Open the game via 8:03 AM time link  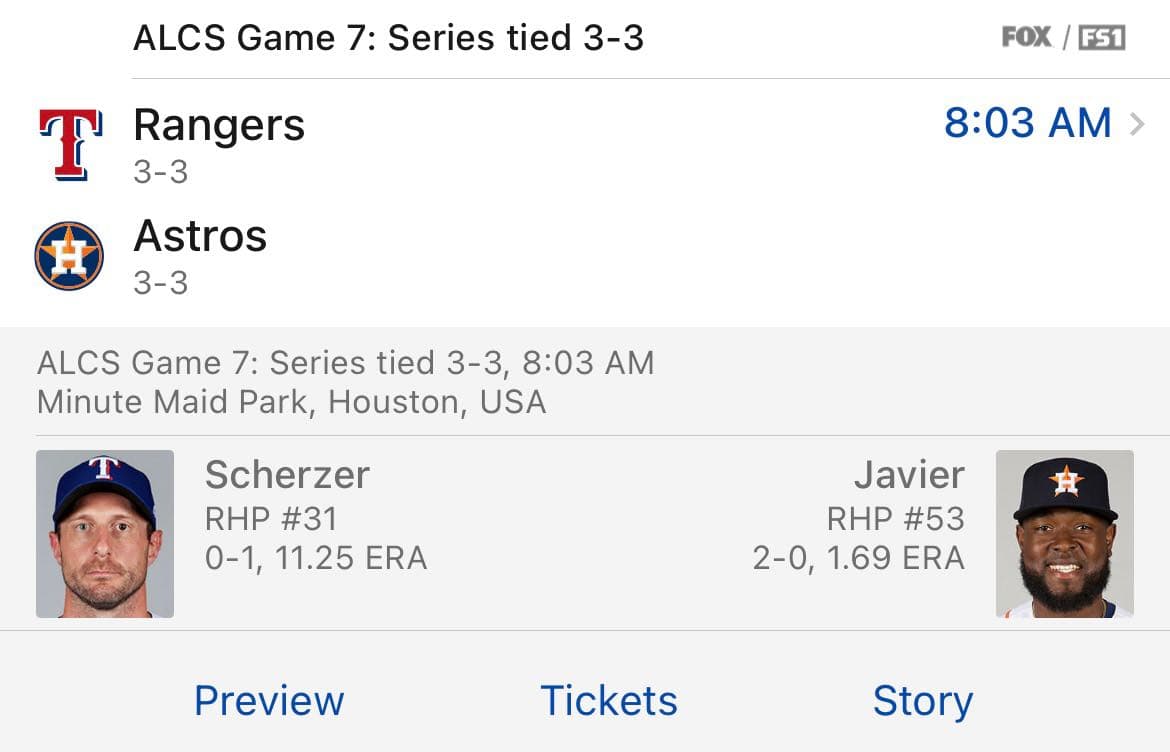point(1028,122)
